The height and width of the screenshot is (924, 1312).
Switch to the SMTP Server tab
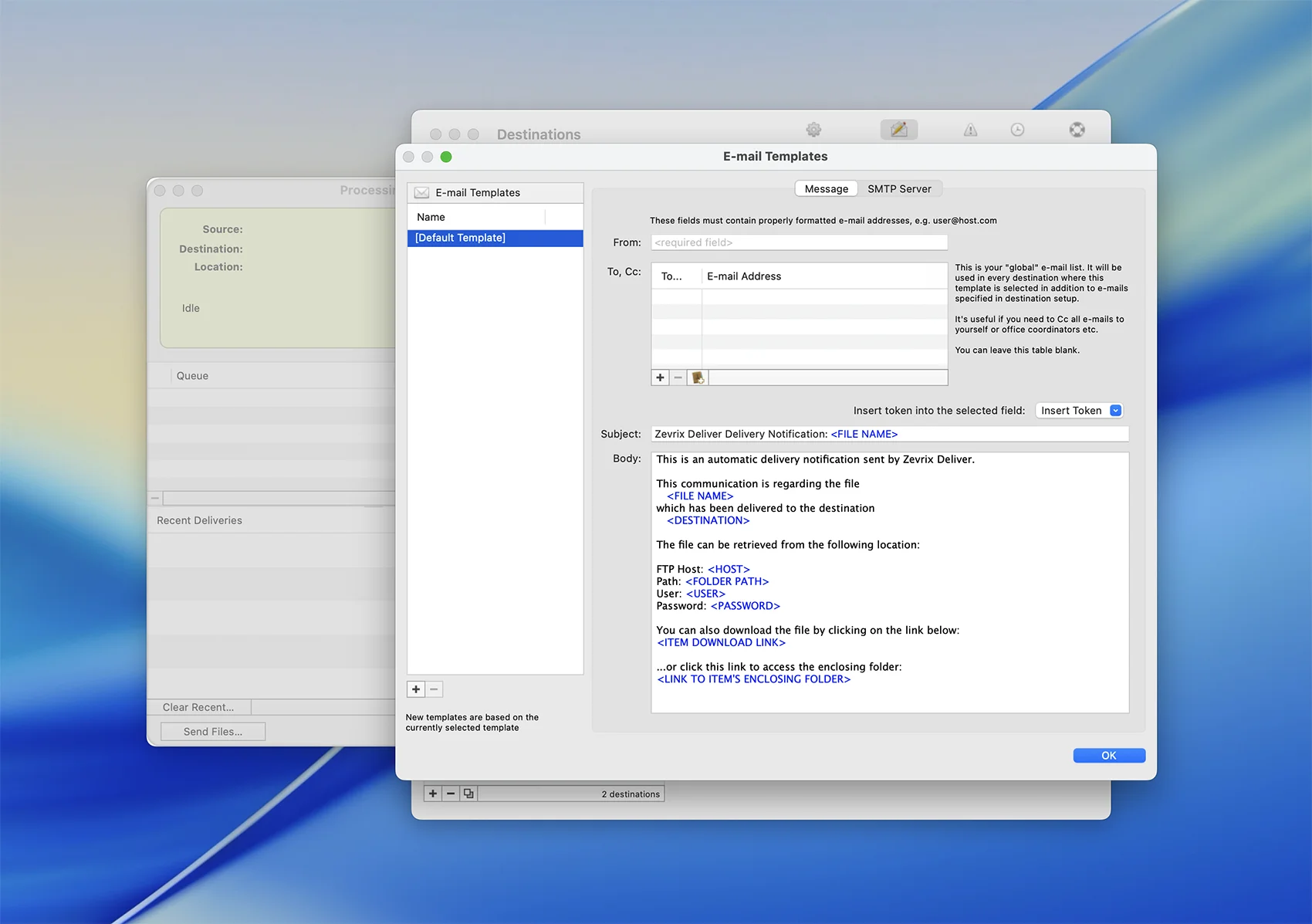click(899, 189)
